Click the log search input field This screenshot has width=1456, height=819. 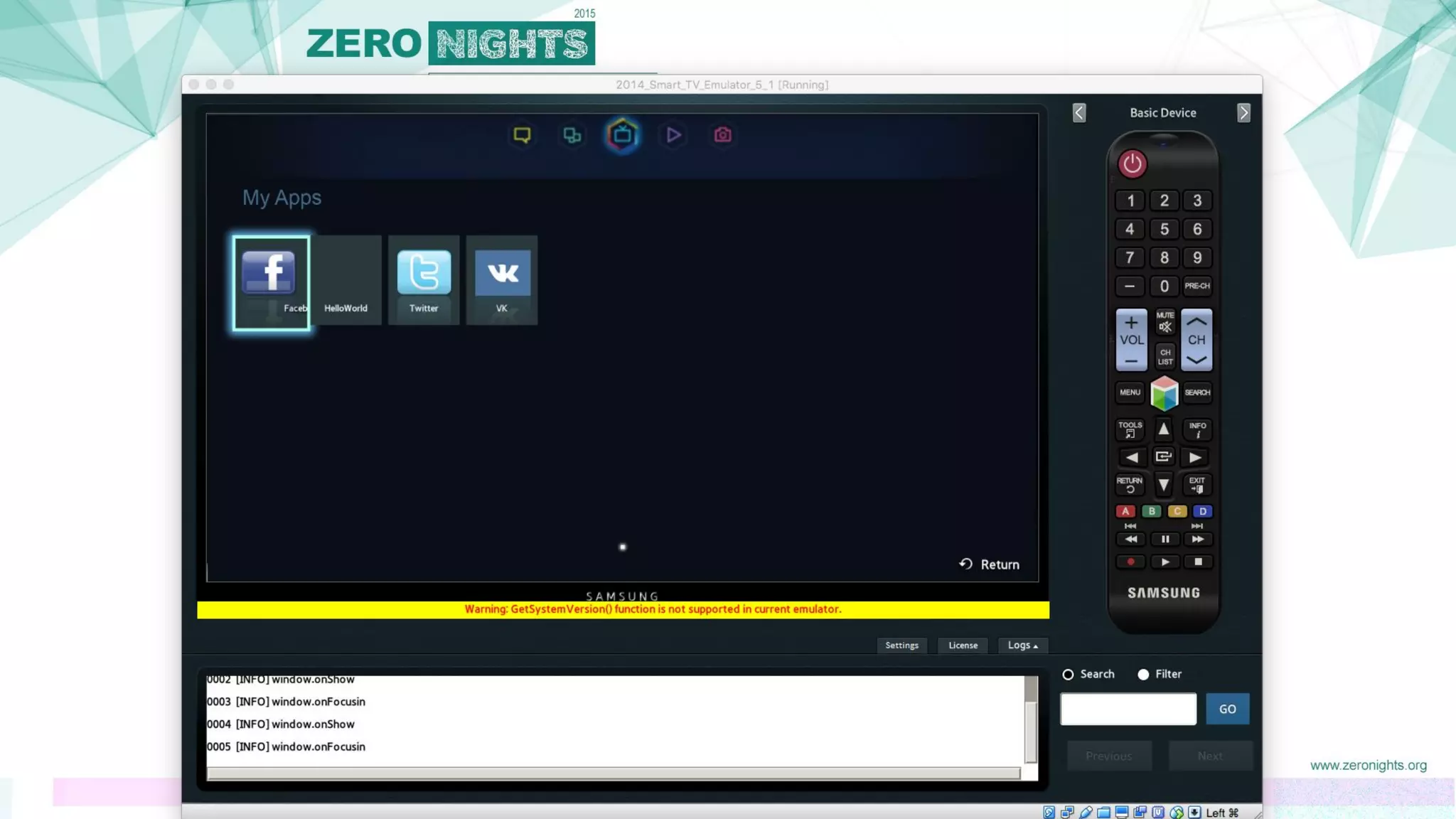coord(1128,710)
